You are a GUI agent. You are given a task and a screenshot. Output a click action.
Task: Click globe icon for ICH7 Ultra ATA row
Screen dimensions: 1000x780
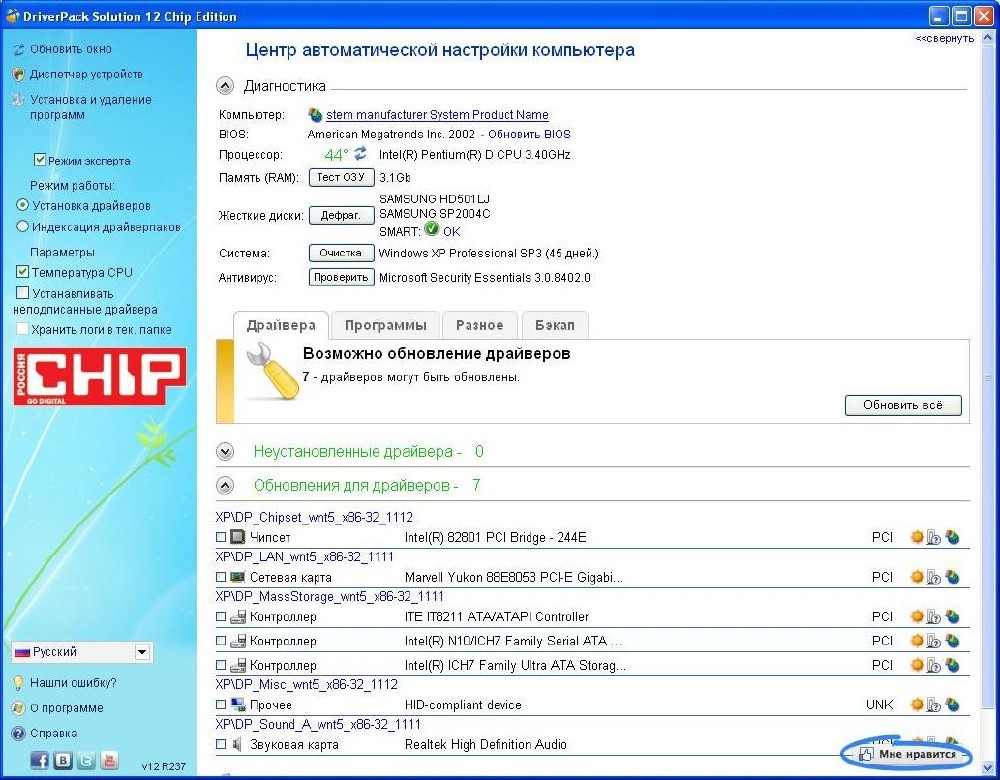[952, 665]
